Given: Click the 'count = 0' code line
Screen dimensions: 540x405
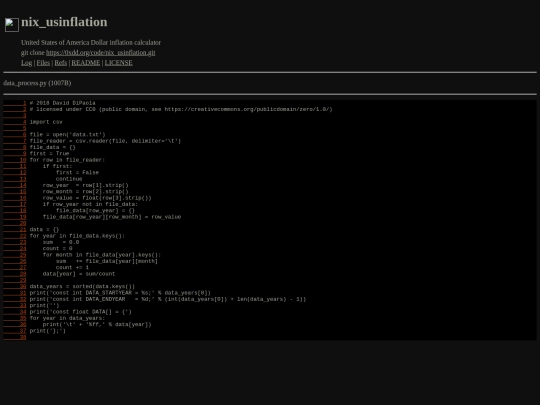Looking at the screenshot, I should 58,249.
